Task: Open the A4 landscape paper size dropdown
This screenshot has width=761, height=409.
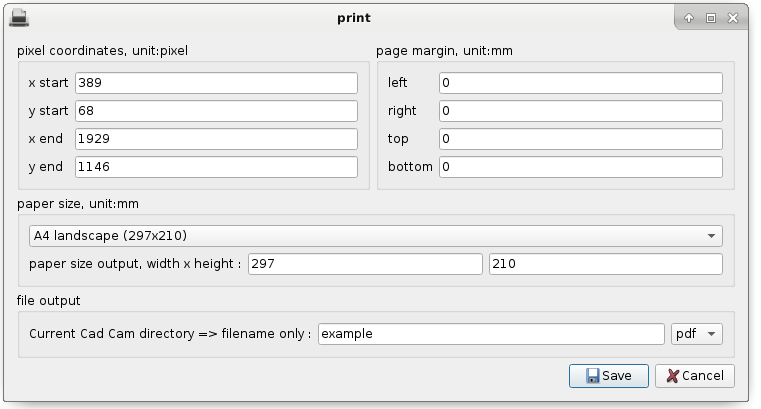Action: 376,236
